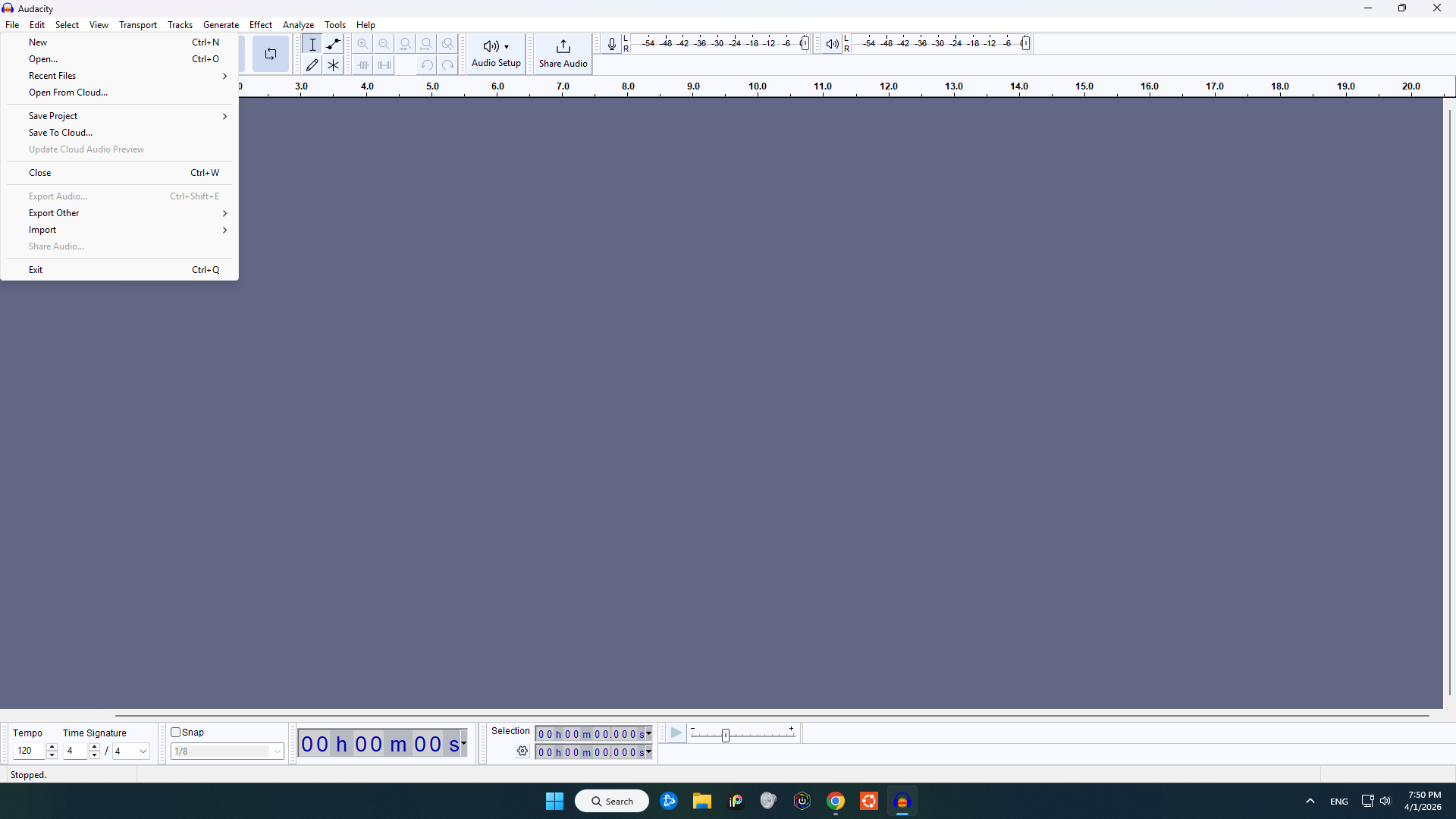This screenshot has height=819, width=1456.
Task: Select New from the File menu
Action: [x=37, y=42]
